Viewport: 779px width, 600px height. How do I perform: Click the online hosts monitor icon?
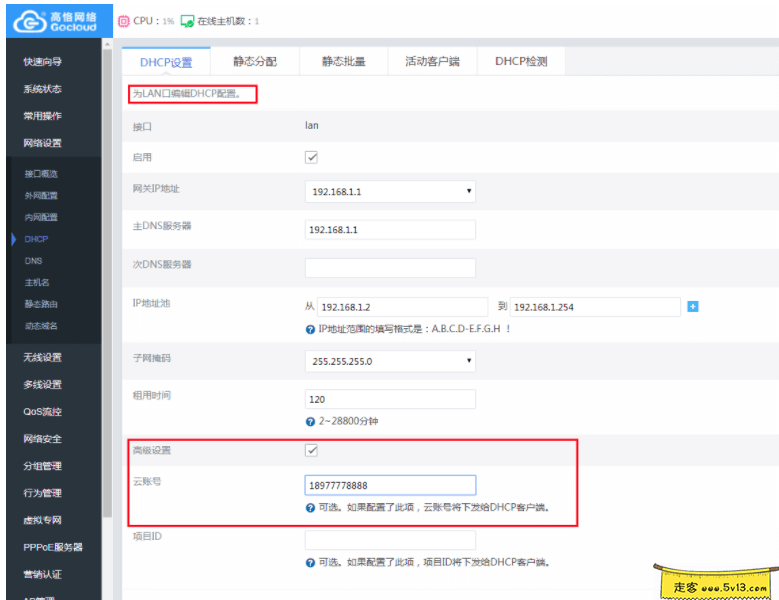(x=187, y=21)
